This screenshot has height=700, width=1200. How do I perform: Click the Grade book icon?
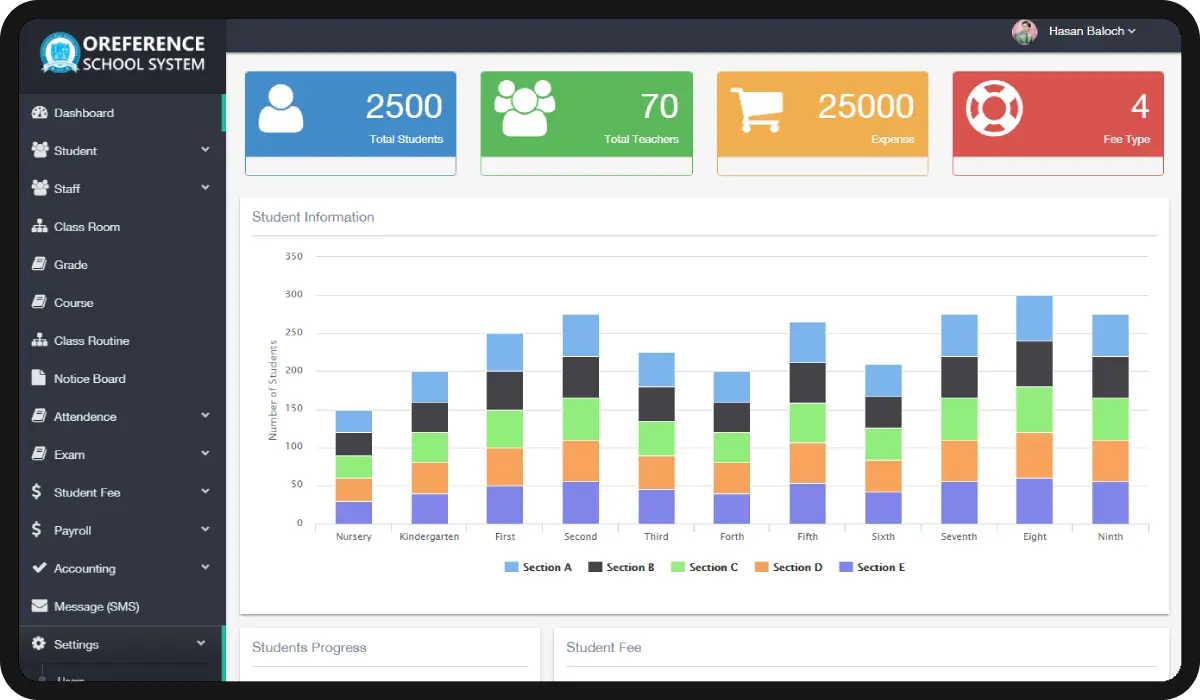(40, 265)
